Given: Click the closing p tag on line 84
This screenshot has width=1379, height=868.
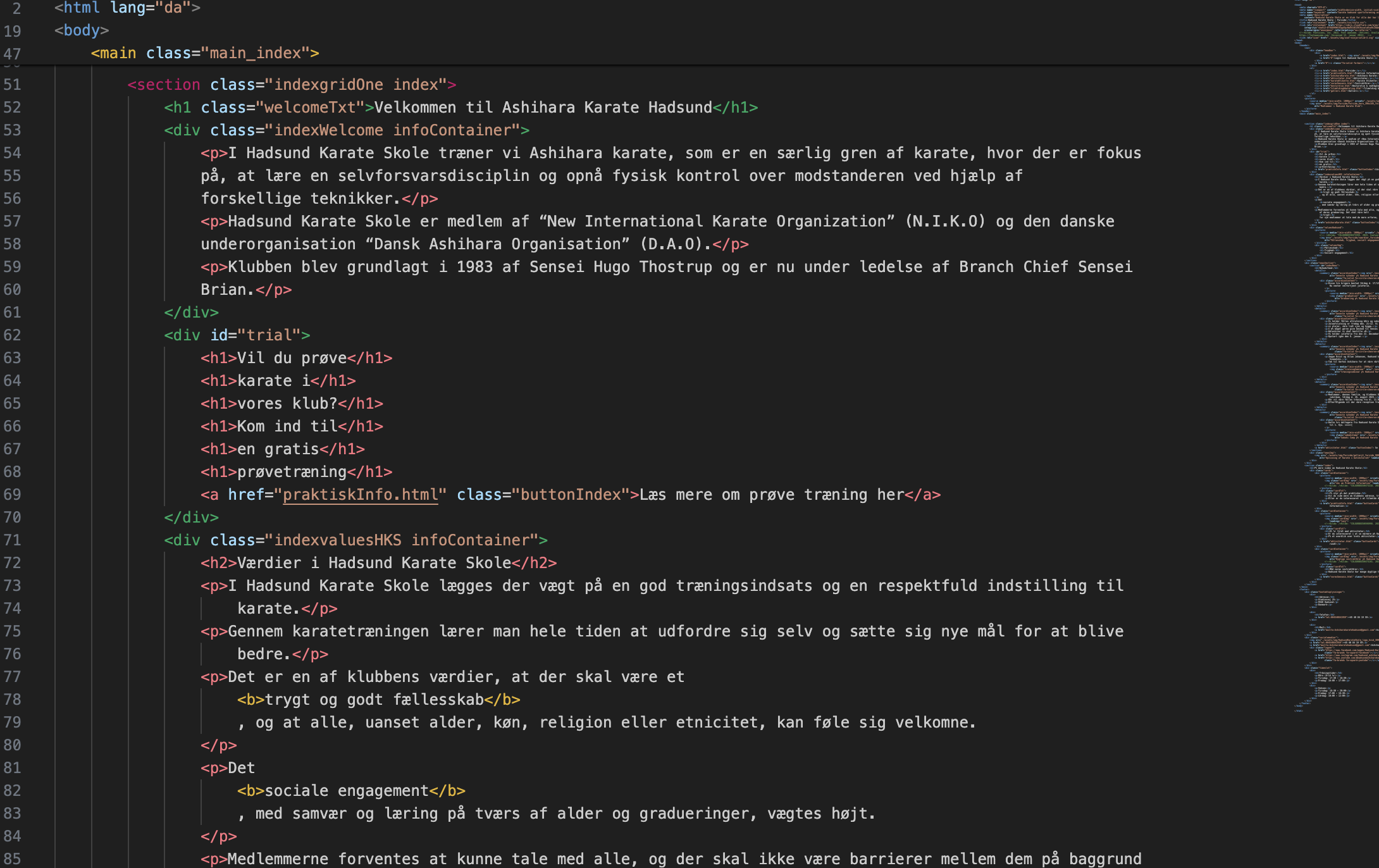Looking at the screenshot, I should click(x=219, y=836).
